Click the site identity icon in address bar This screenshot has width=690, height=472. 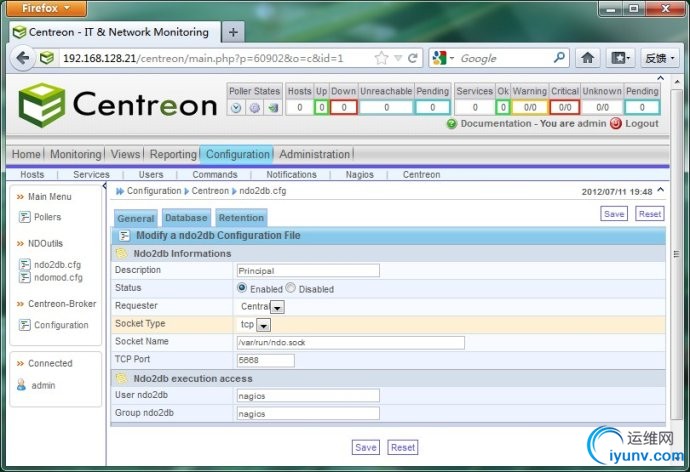click(x=47, y=58)
